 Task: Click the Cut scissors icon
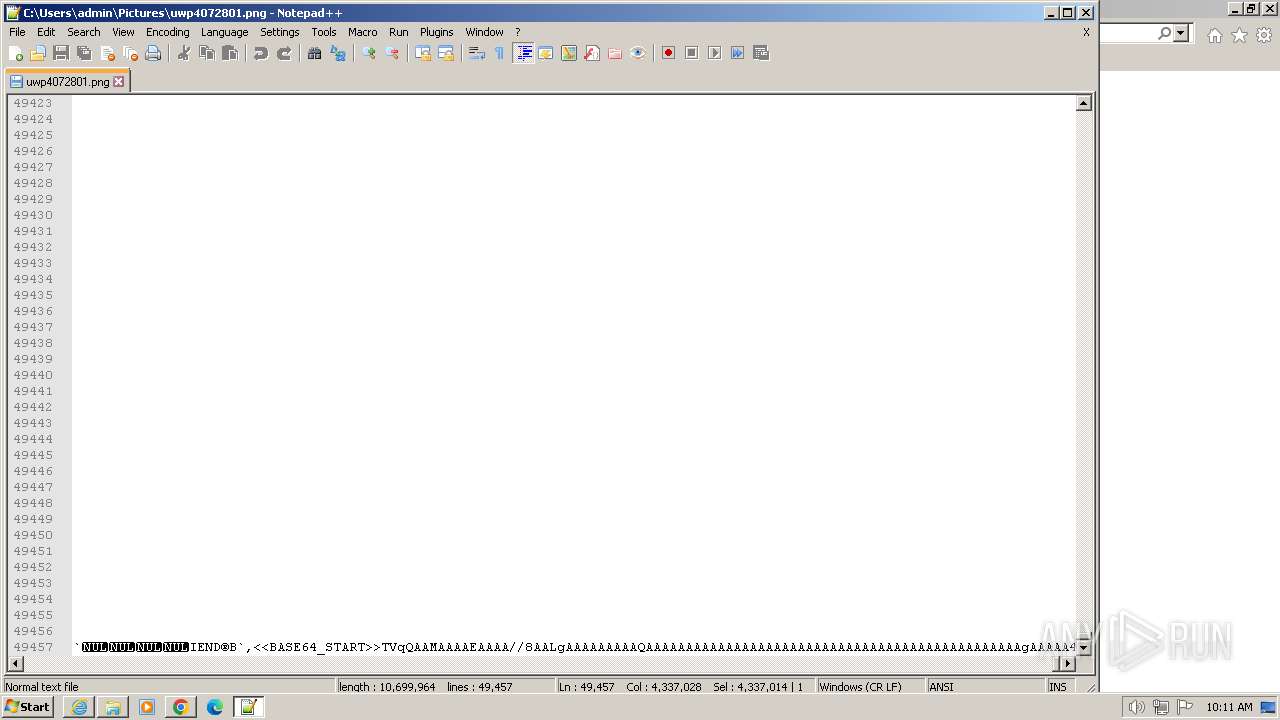click(184, 53)
